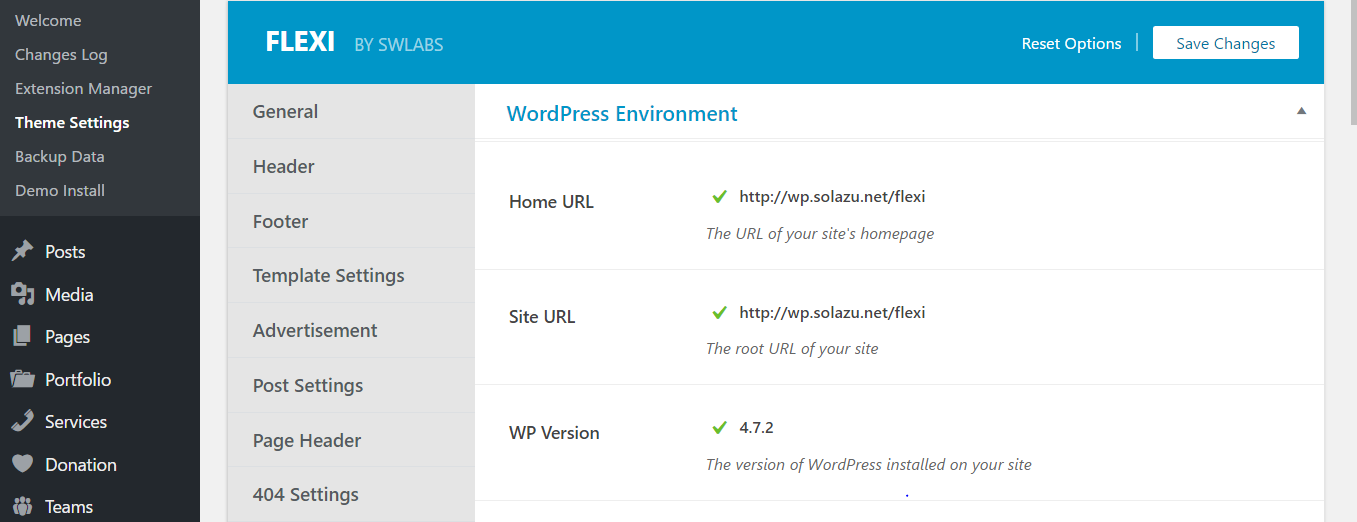Open the Footer settings tab
1357x522 pixels.
click(x=351, y=221)
